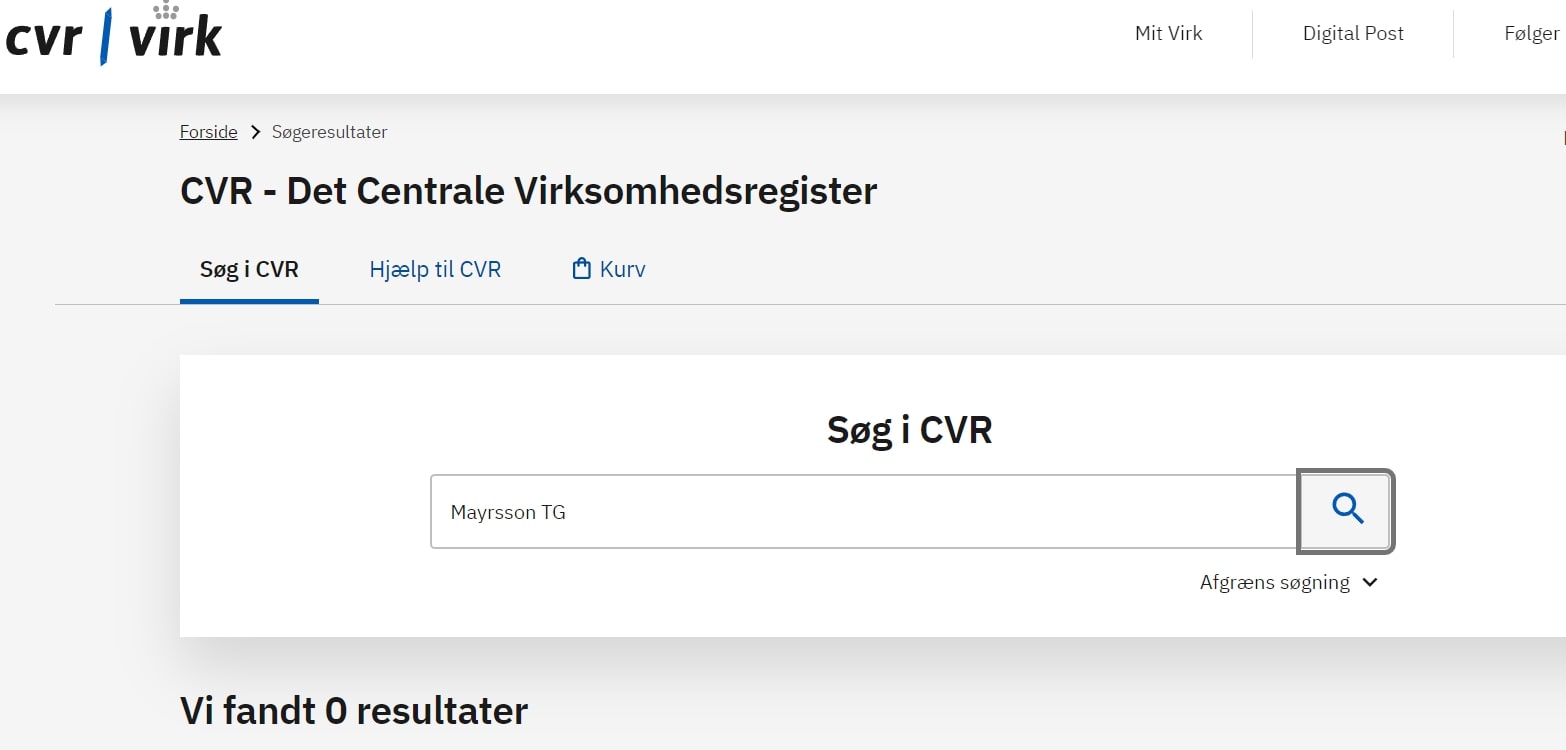Open the Kurv tab
The height and width of the screenshot is (750, 1566).
pos(608,270)
